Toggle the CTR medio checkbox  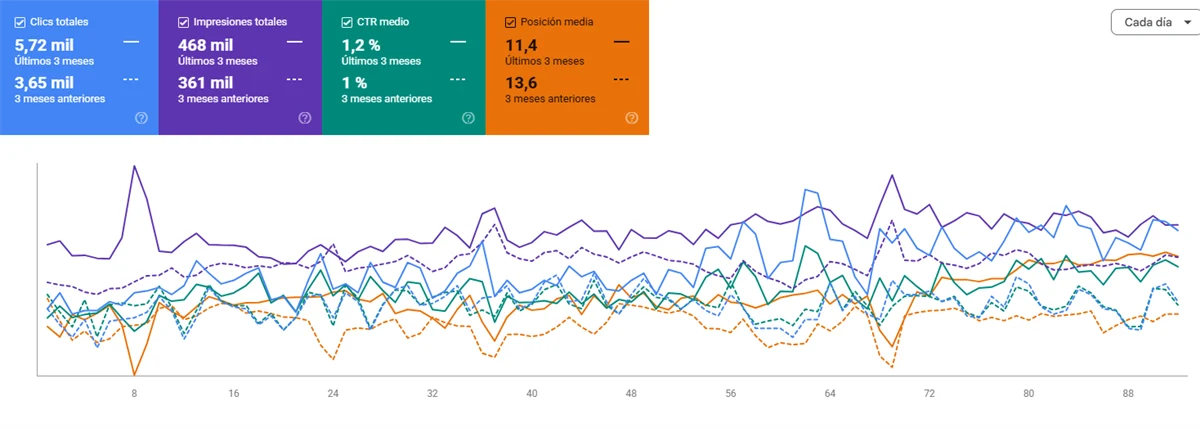[x=346, y=21]
